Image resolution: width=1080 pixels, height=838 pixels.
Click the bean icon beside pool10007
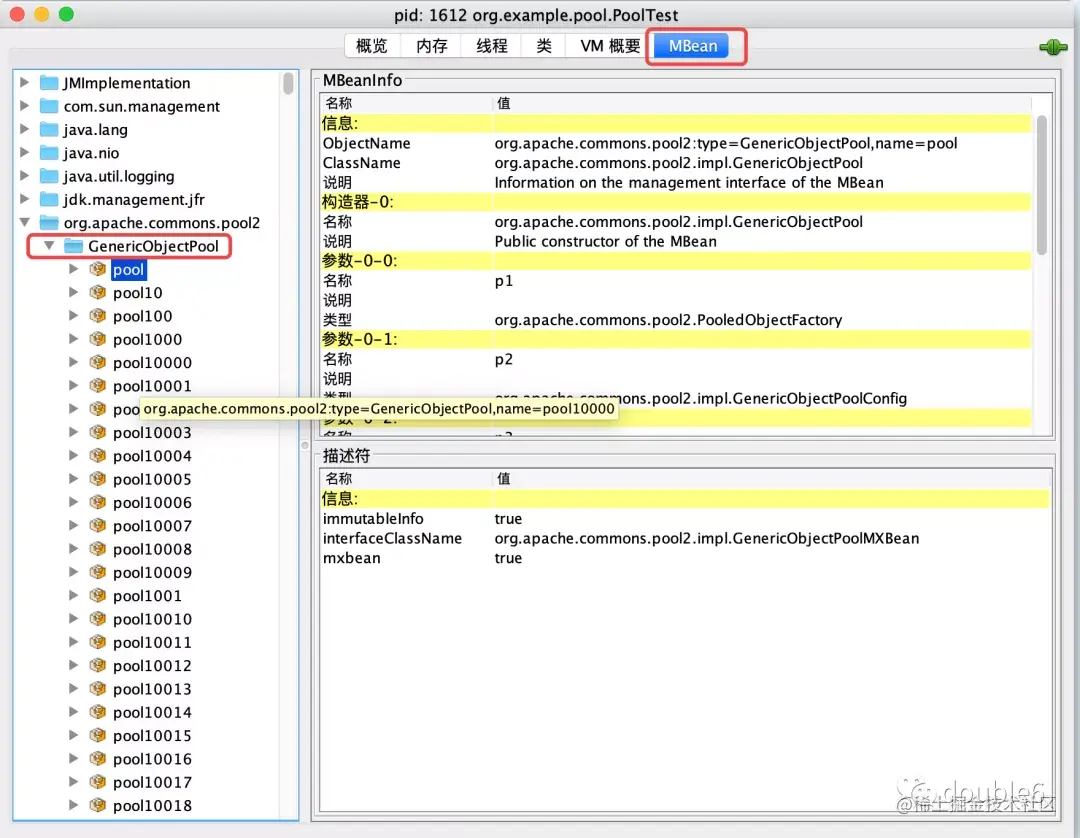[x=98, y=526]
